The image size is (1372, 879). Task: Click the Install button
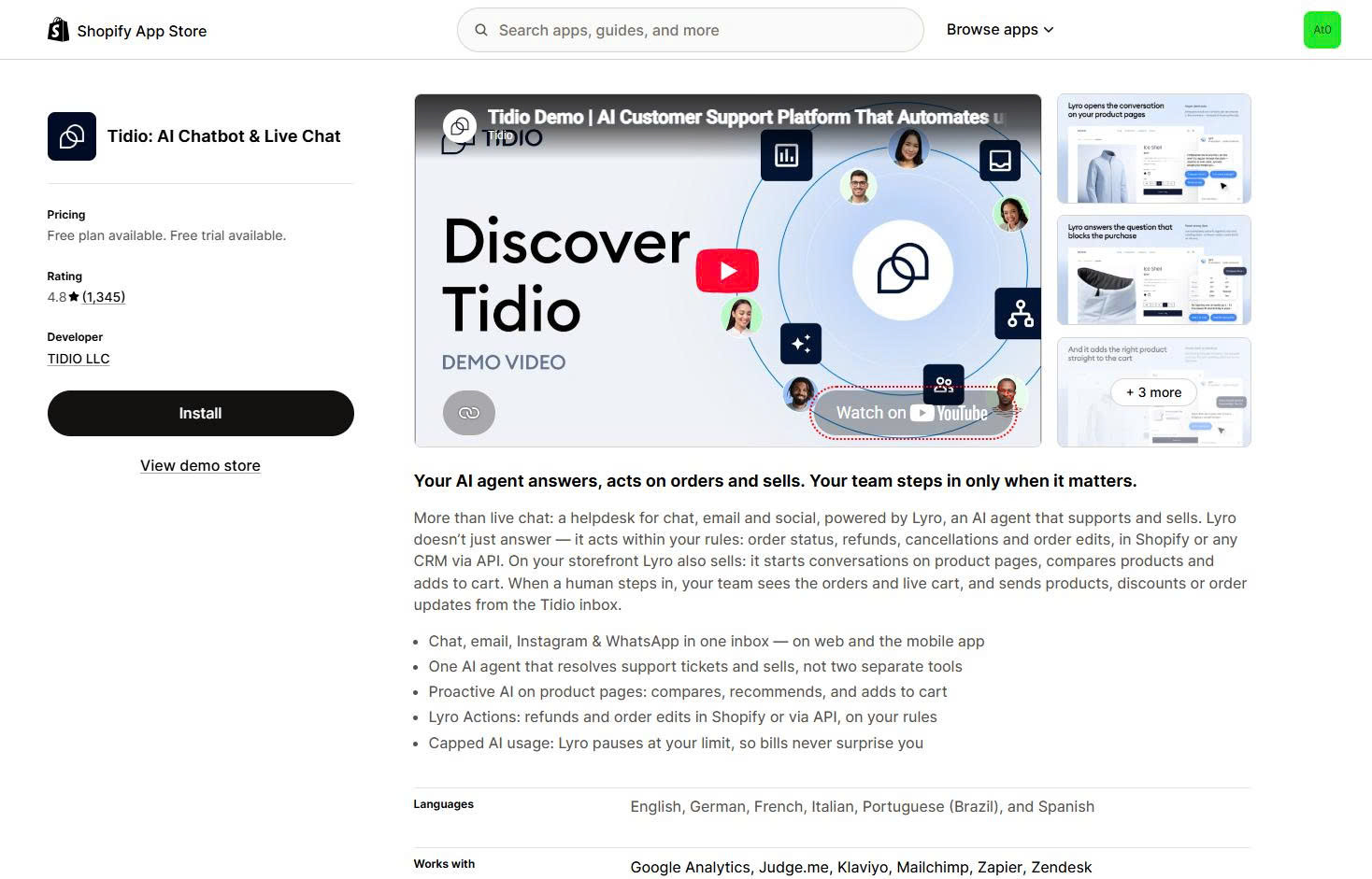pyautogui.click(x=201, y=413)
